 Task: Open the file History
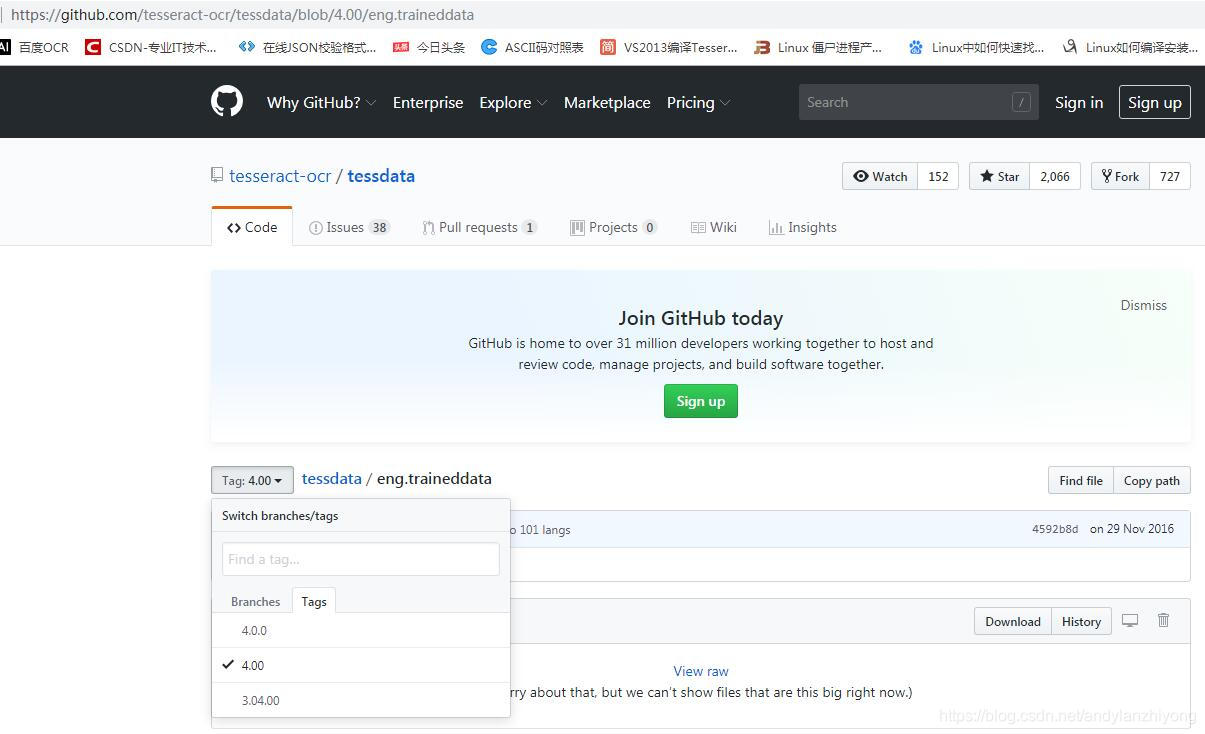click(1081, 621)
